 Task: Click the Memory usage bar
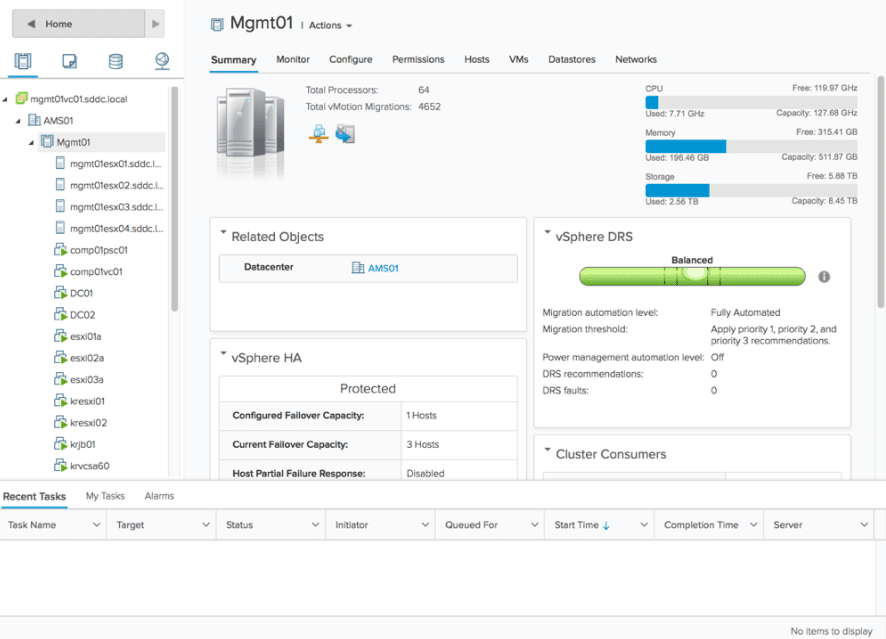coord(751,146)
